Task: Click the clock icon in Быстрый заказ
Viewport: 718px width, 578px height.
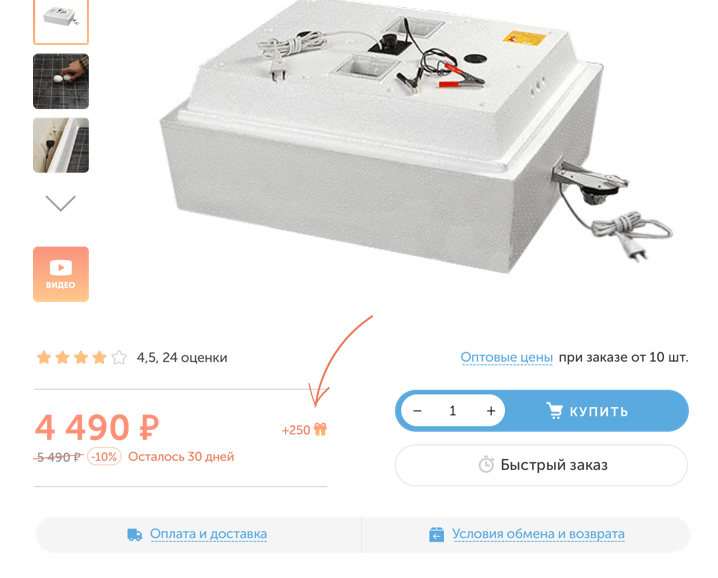Action: tap(486, 464)
